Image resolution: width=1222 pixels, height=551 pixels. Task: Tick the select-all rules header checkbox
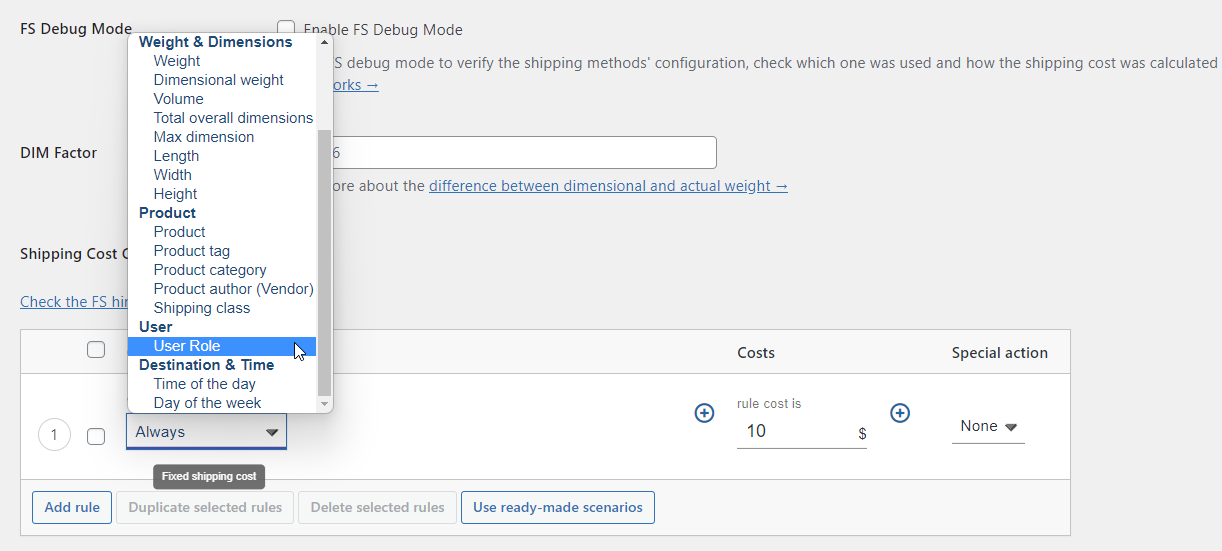pyautogui.click(x=96, y=349)
